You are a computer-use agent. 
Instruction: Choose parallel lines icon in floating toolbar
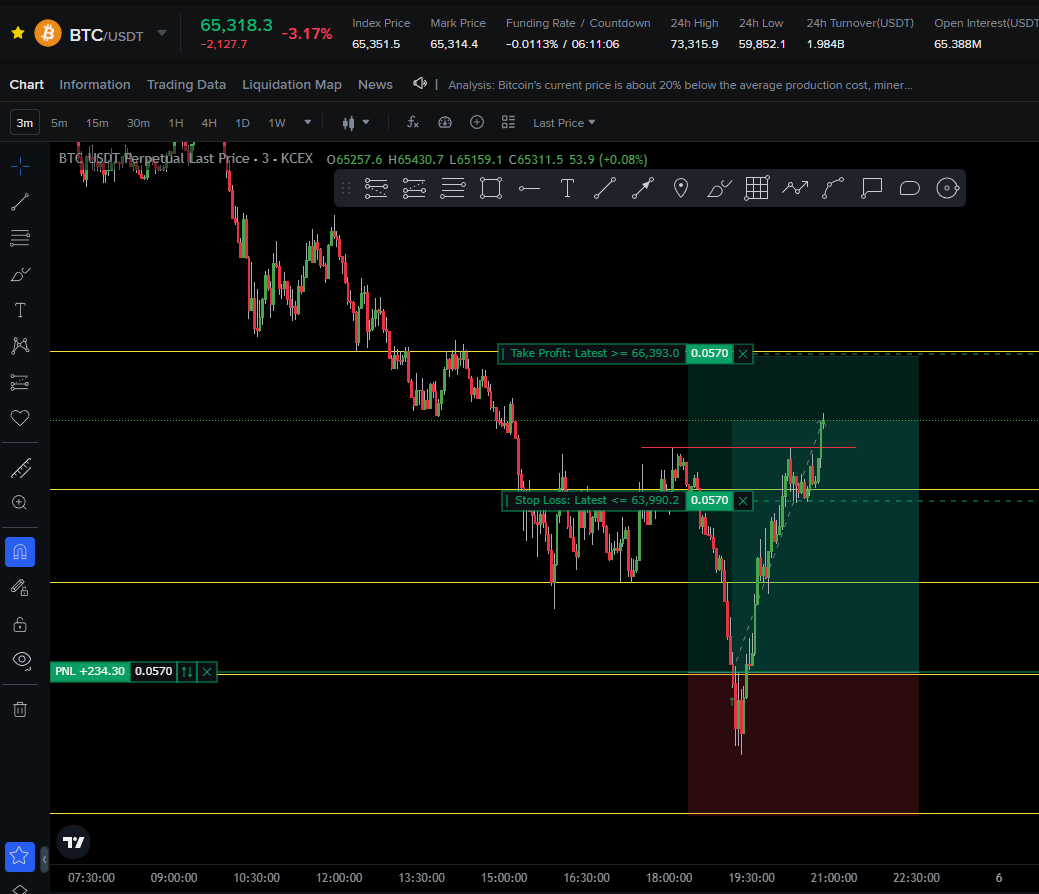453,188
